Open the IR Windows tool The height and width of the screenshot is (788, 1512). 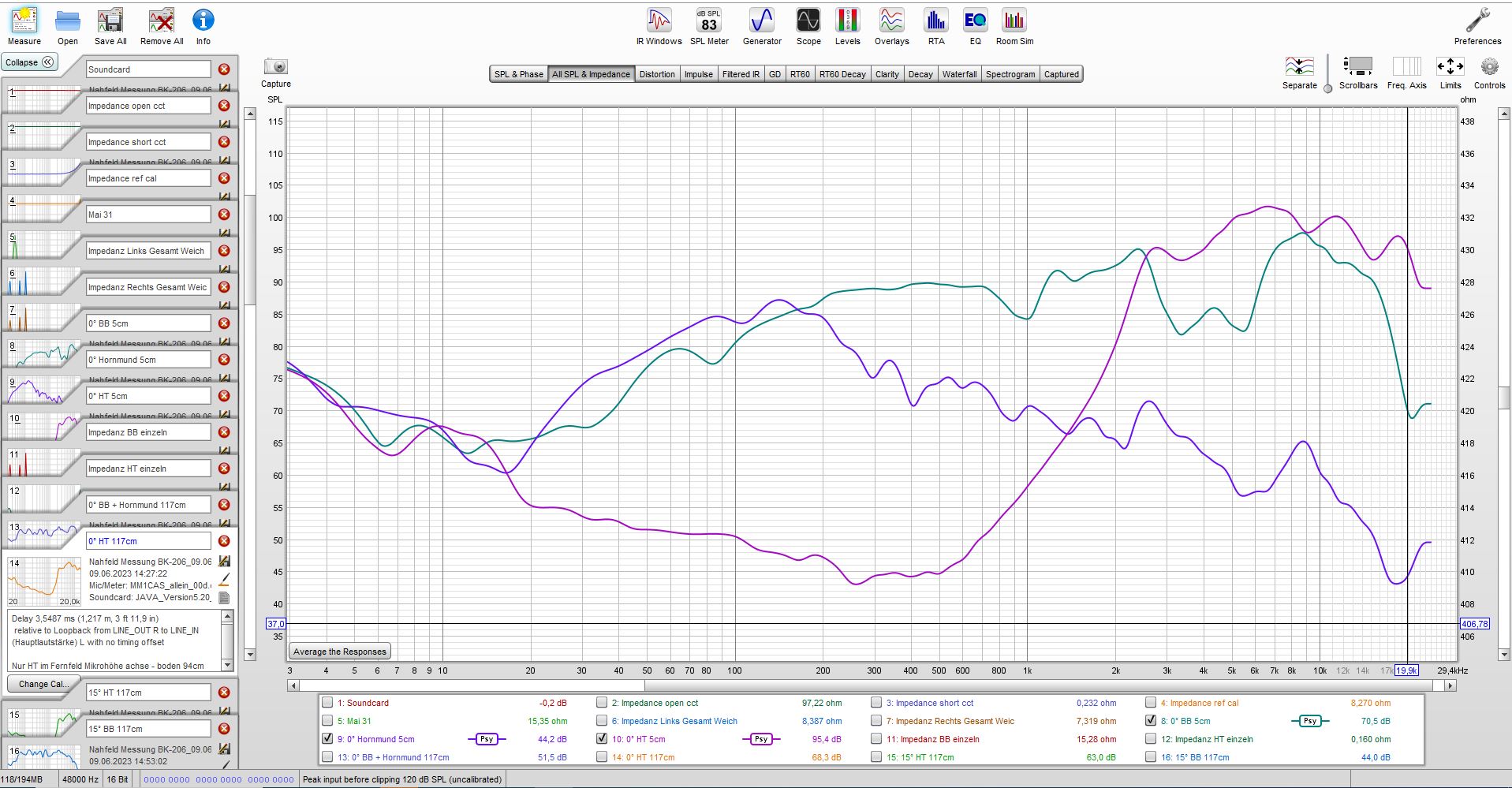coord(659,27)
